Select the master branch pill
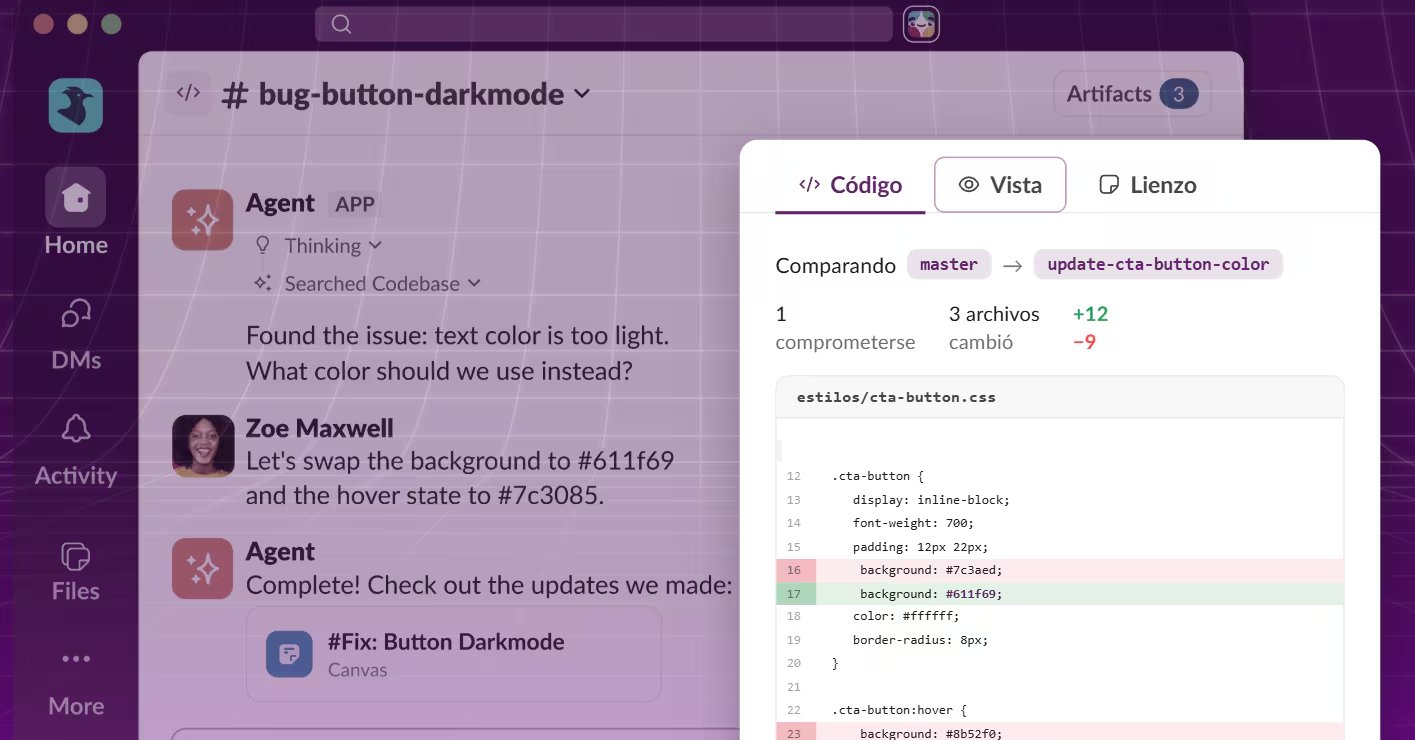Screen dimensions: 1415x740 (x=949, y=265)
